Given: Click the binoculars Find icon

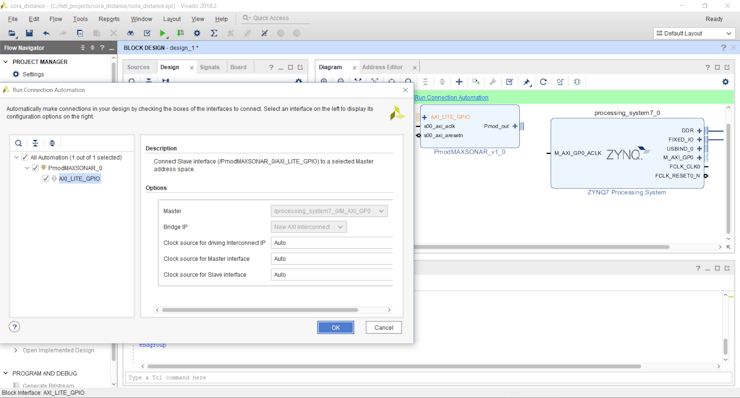Looking at the screenshot, I should [130, 33].
